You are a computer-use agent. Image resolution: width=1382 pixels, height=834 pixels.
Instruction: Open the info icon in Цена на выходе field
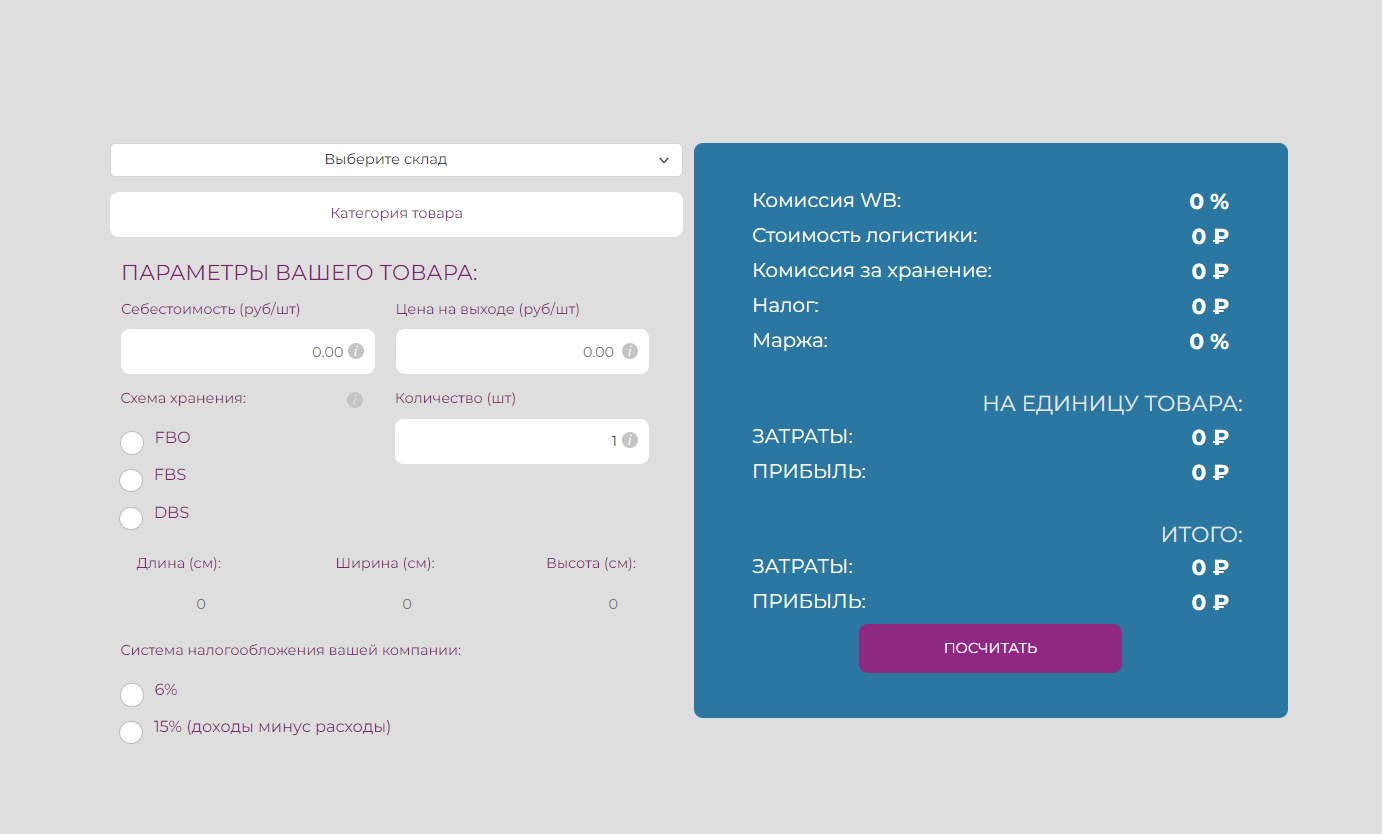[629, 351]
